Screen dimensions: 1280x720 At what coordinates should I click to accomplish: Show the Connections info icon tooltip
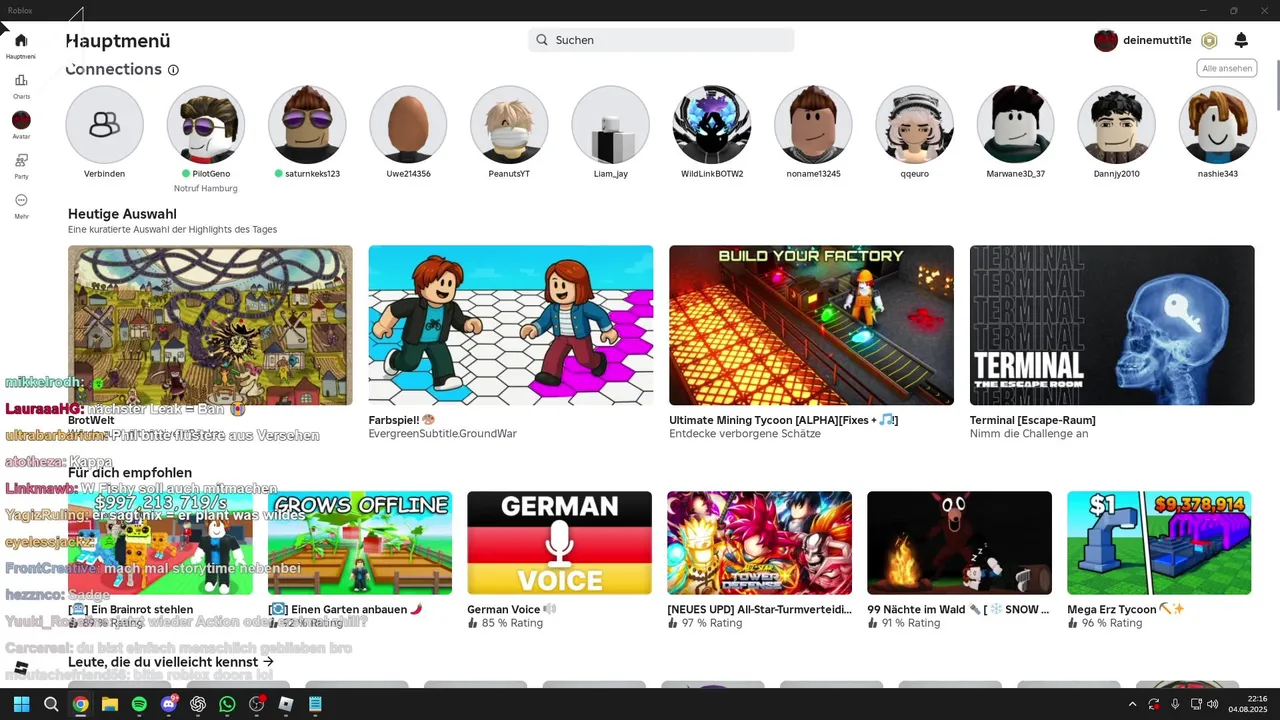[173, 70]
